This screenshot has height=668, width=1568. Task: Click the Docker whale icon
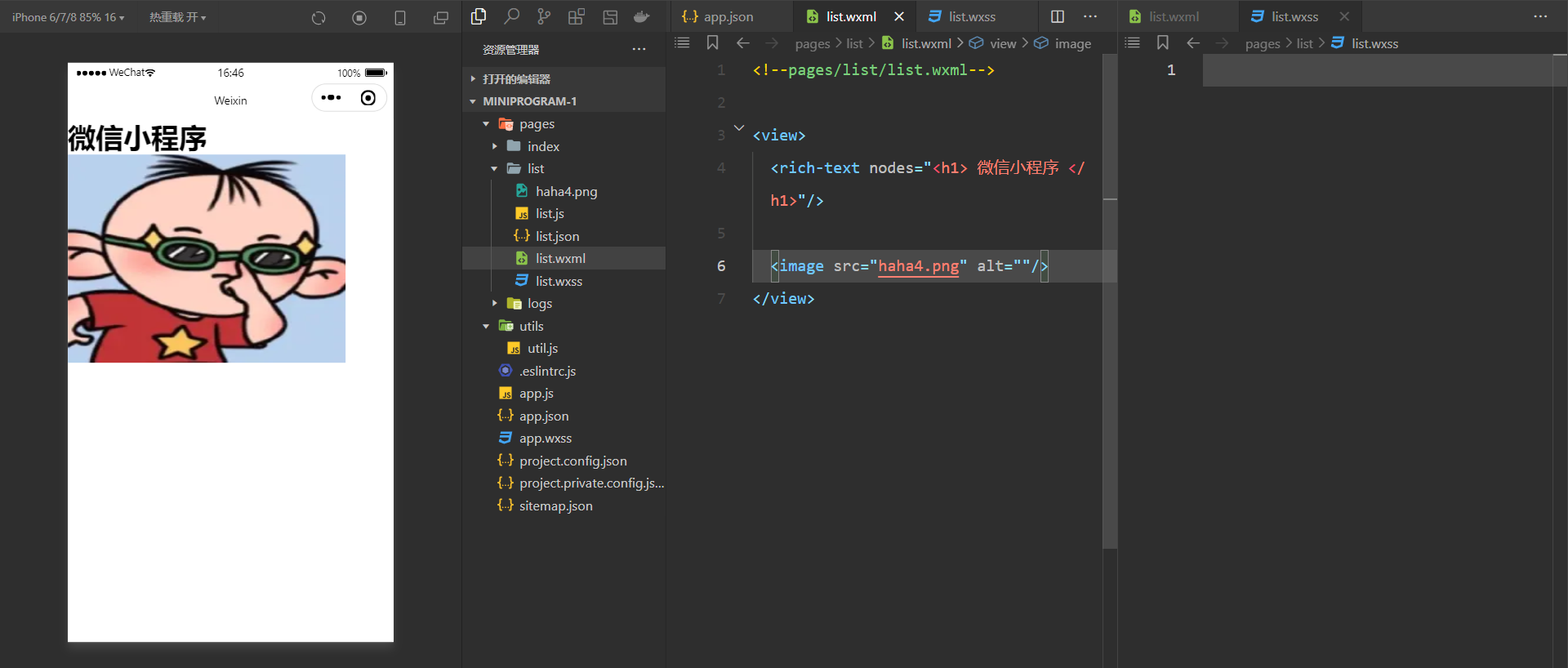tap(642, 16)
